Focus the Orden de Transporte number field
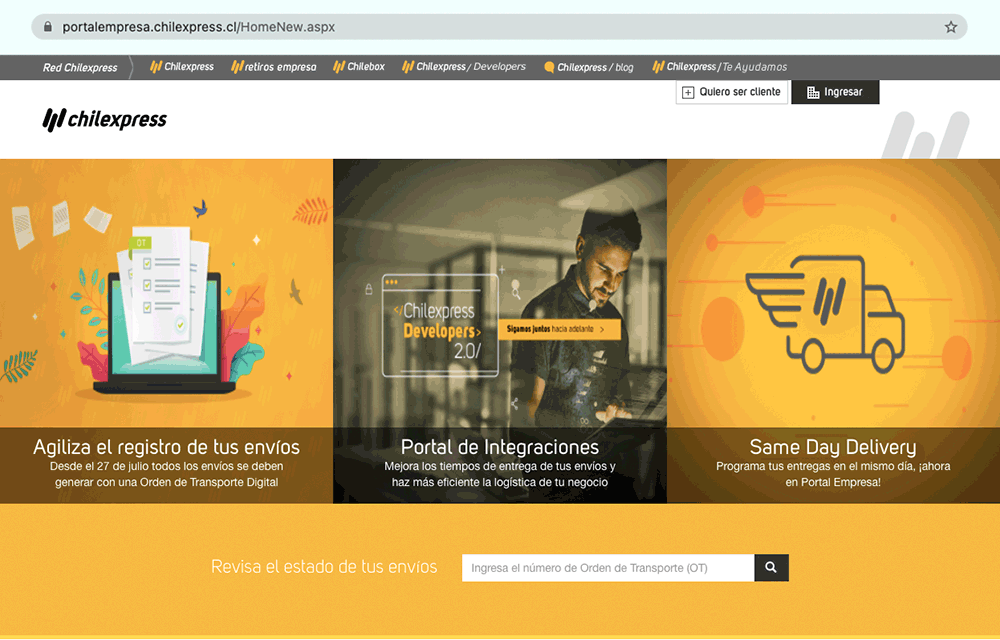1000x640 pixels. click(x=608, y=567)
